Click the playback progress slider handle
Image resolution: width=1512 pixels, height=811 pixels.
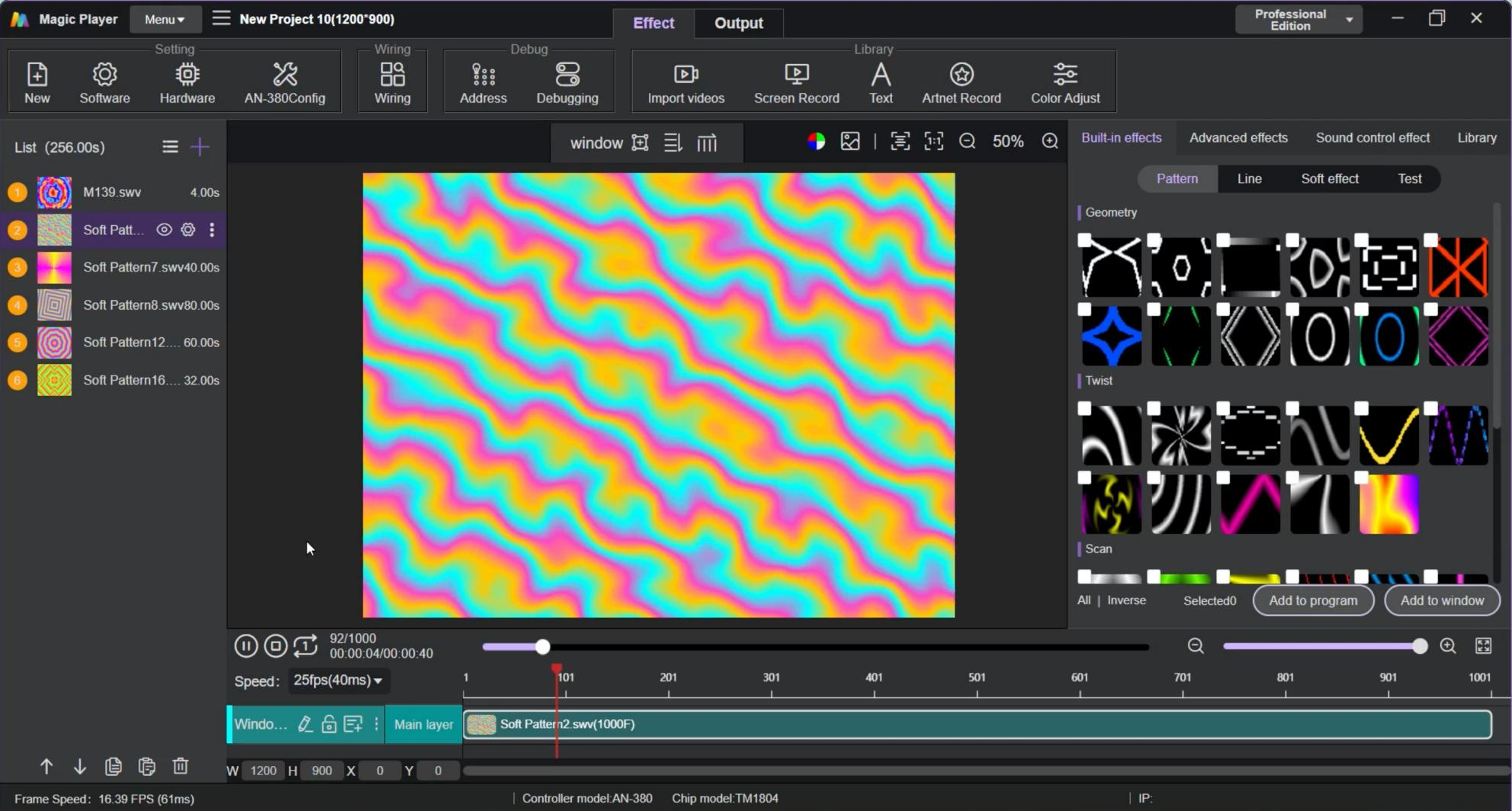pyautogui.click(x=542, y=647)
